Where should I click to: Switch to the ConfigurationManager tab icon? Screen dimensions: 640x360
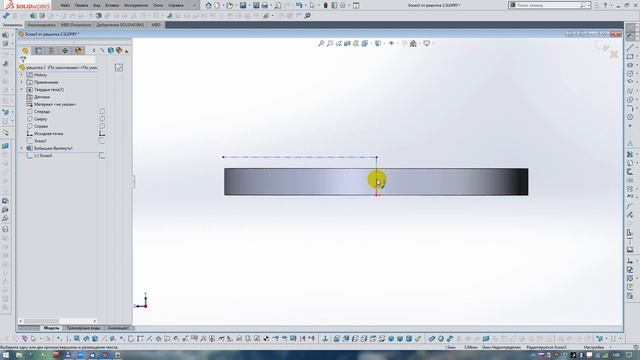click(x=52, y=51)
